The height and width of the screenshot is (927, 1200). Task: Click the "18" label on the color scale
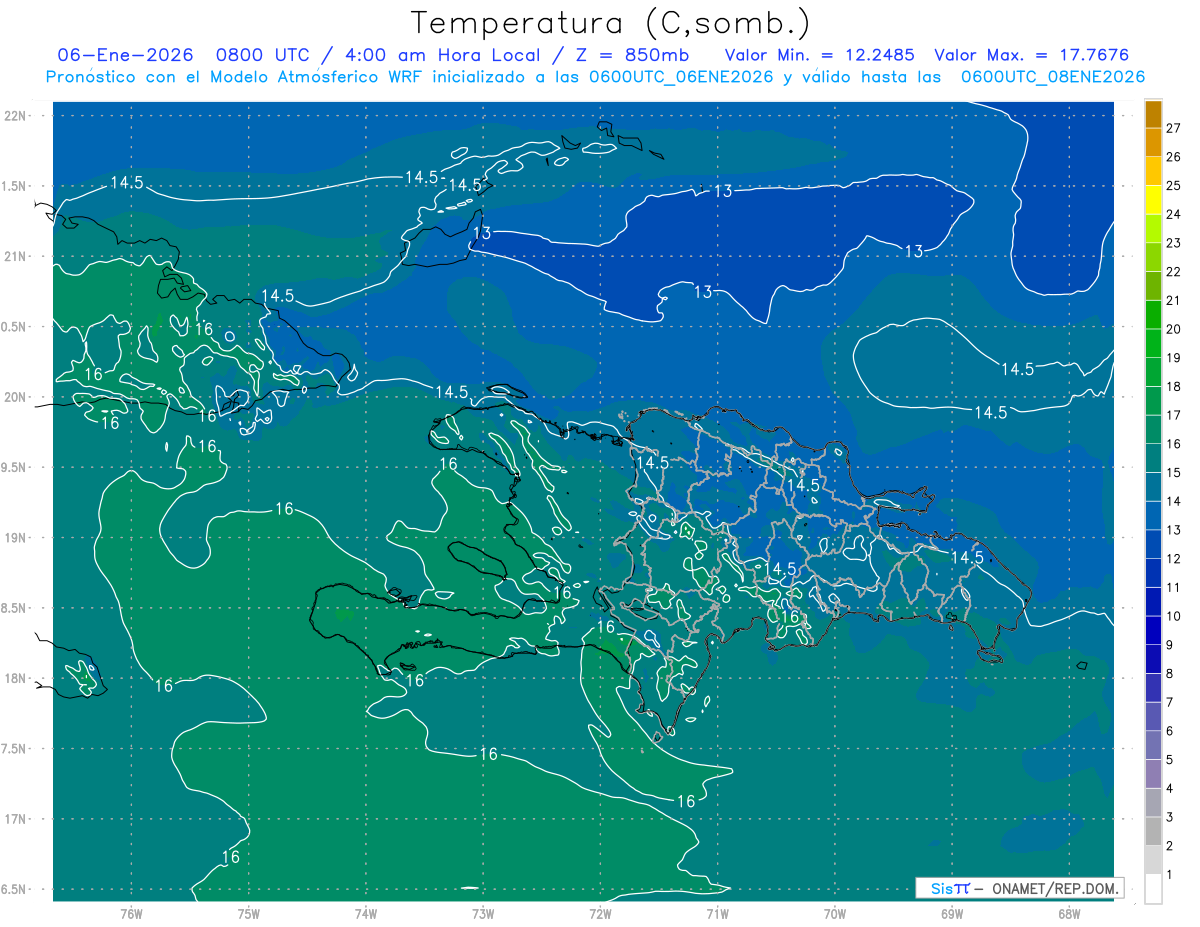click(x=1174, y=387)
